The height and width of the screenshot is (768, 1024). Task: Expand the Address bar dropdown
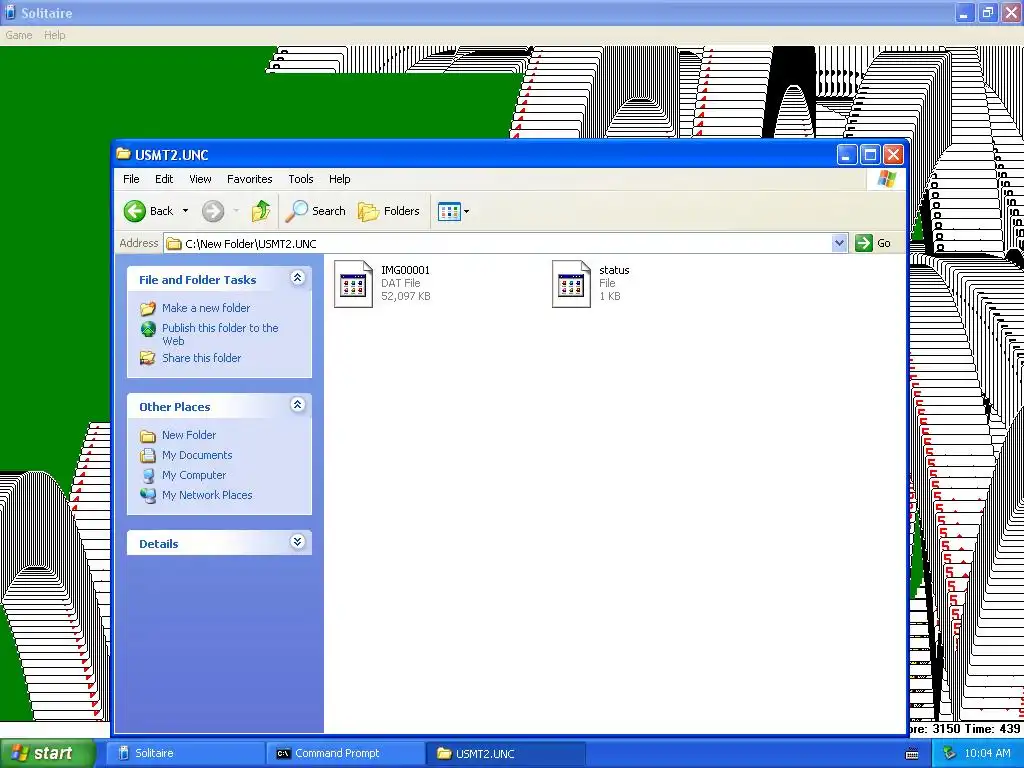[839, 243]
